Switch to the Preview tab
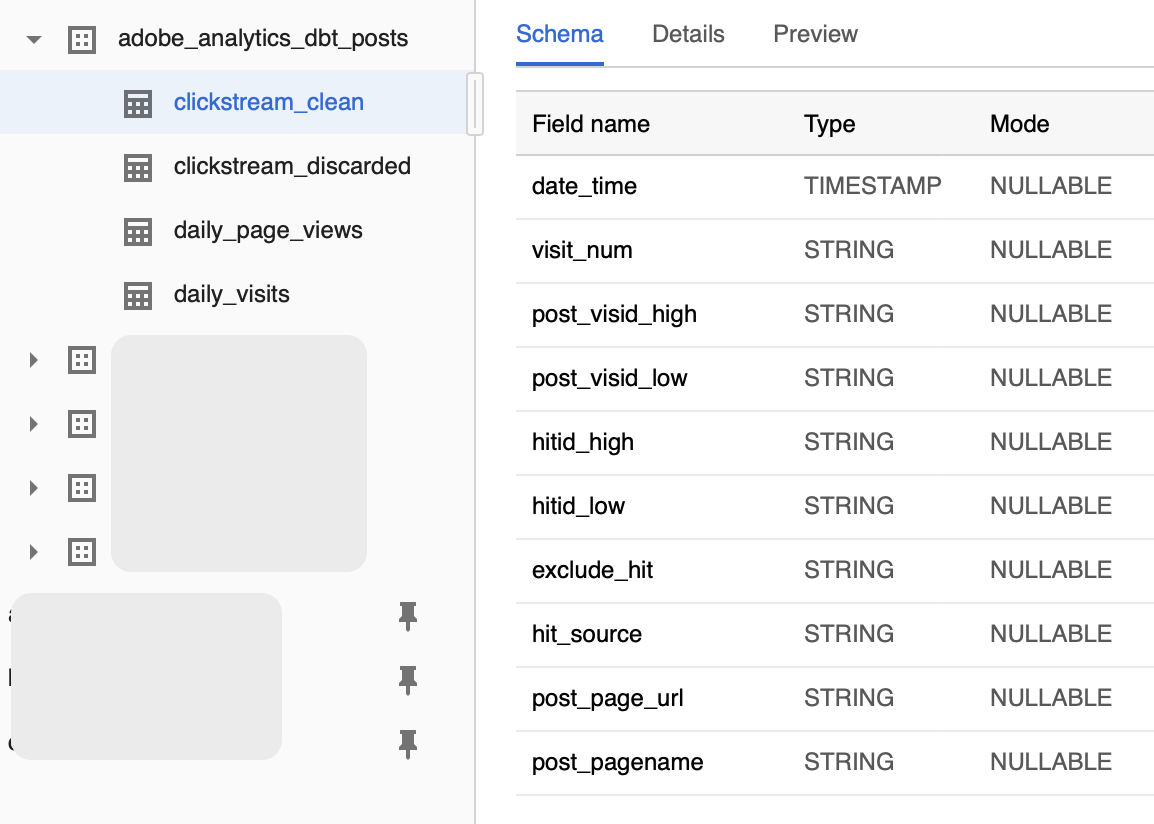 [815, 34]
